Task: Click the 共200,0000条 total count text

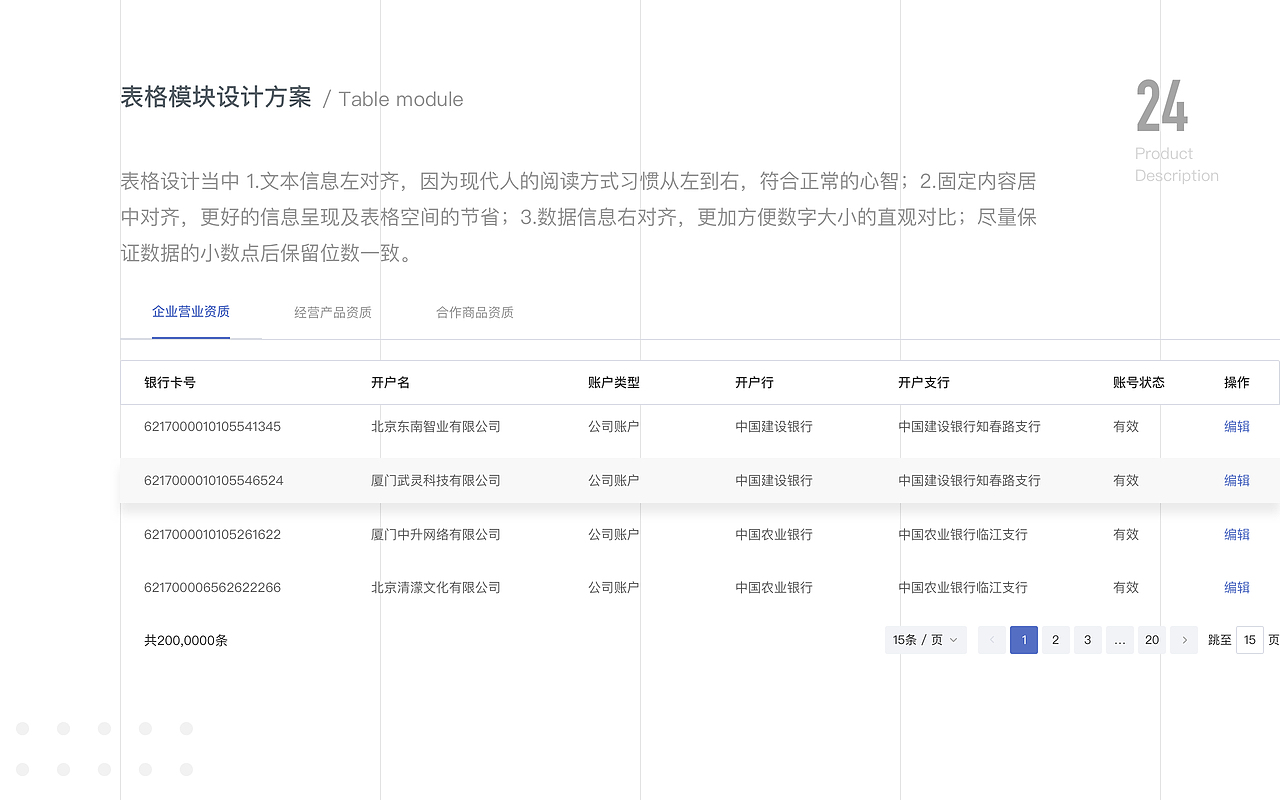Action: (186, 640)
